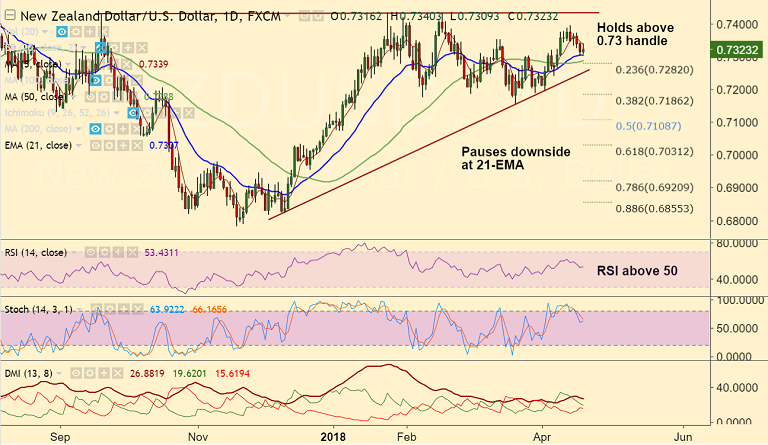The height and width of the screenshot is (445, 768).
Task: Show the MA (100, close) via eye icon
Action: (x=96, y=80)
